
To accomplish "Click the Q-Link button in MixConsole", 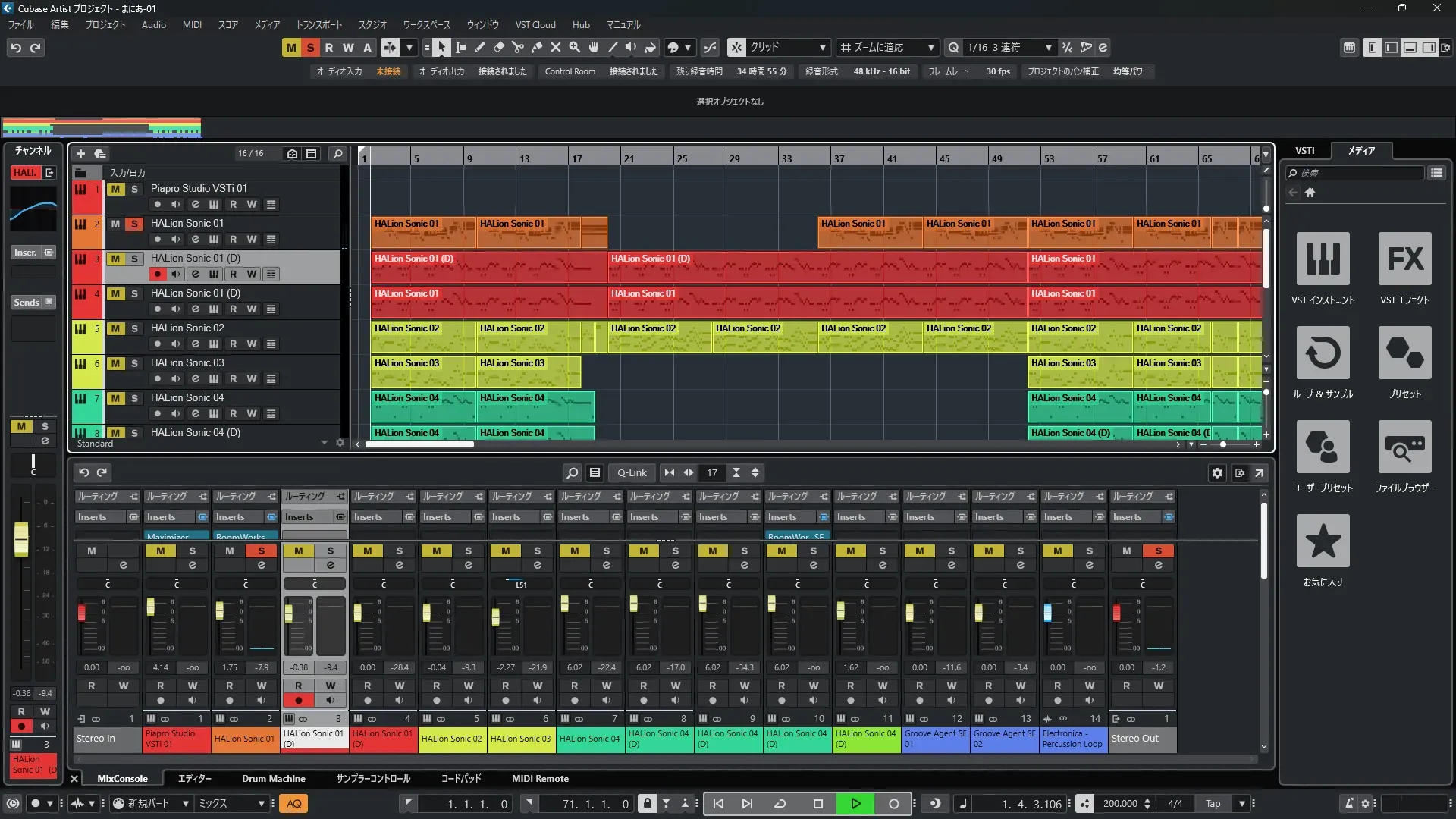I will 632,473.
